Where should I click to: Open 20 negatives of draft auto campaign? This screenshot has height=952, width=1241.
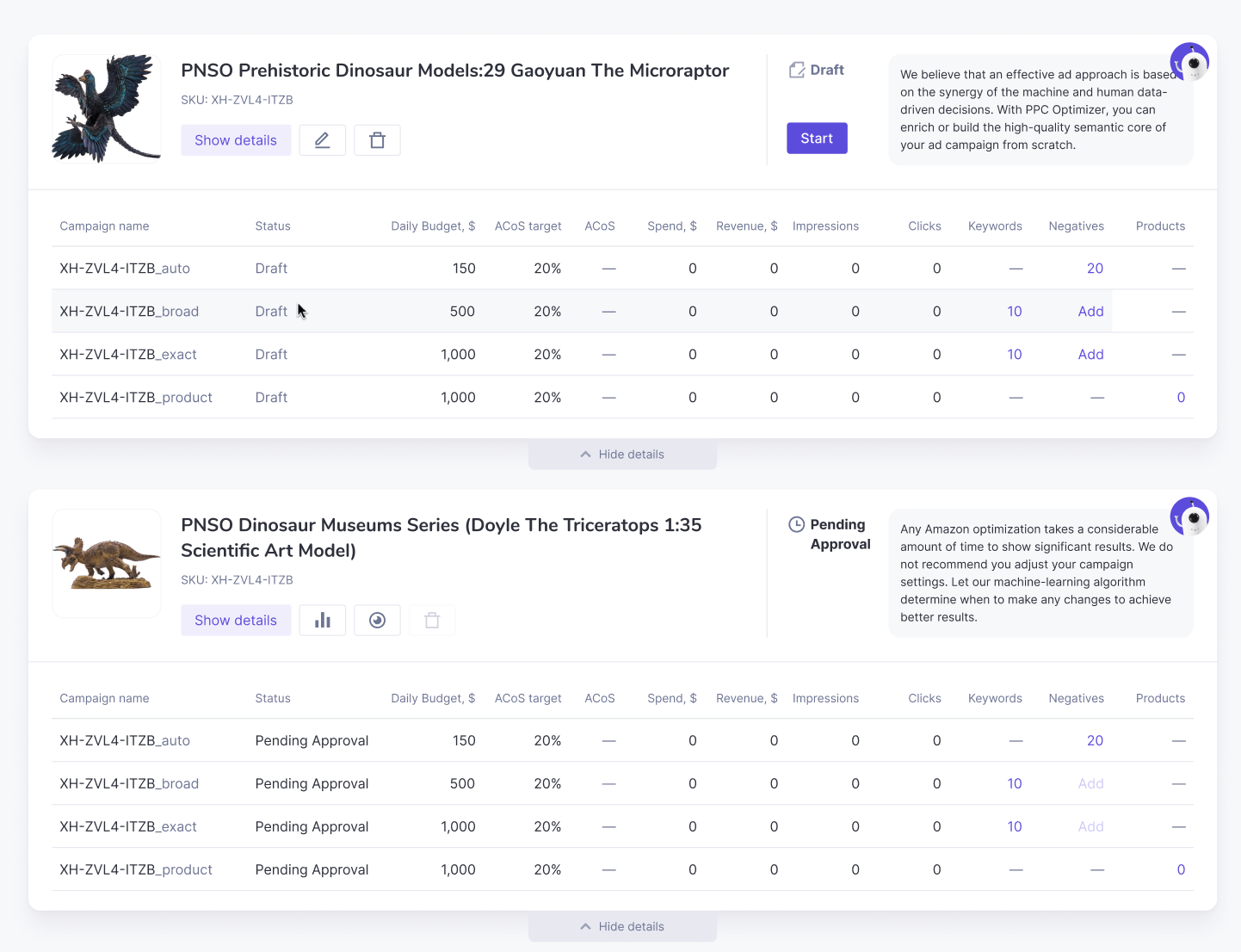pyautogui.click(x=1095, y=269)
